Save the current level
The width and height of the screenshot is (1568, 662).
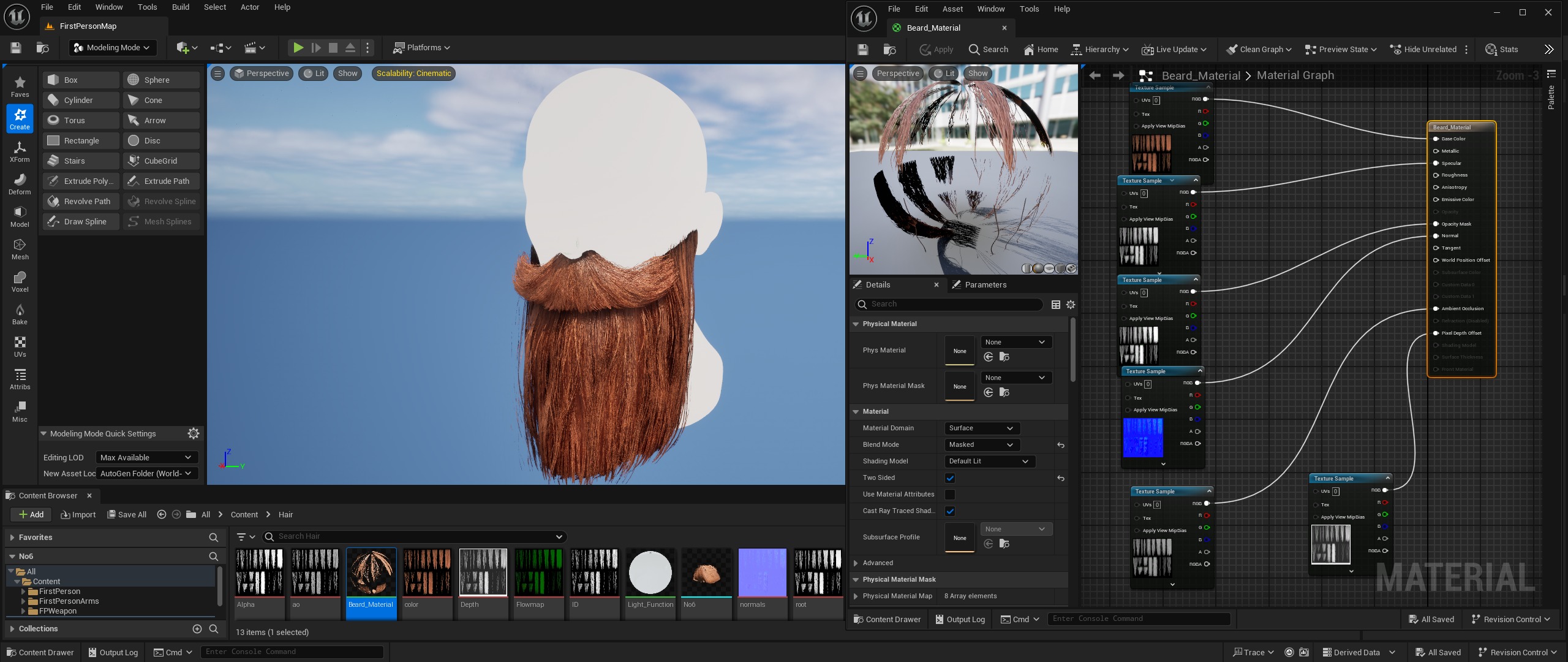tap(16, 47)
